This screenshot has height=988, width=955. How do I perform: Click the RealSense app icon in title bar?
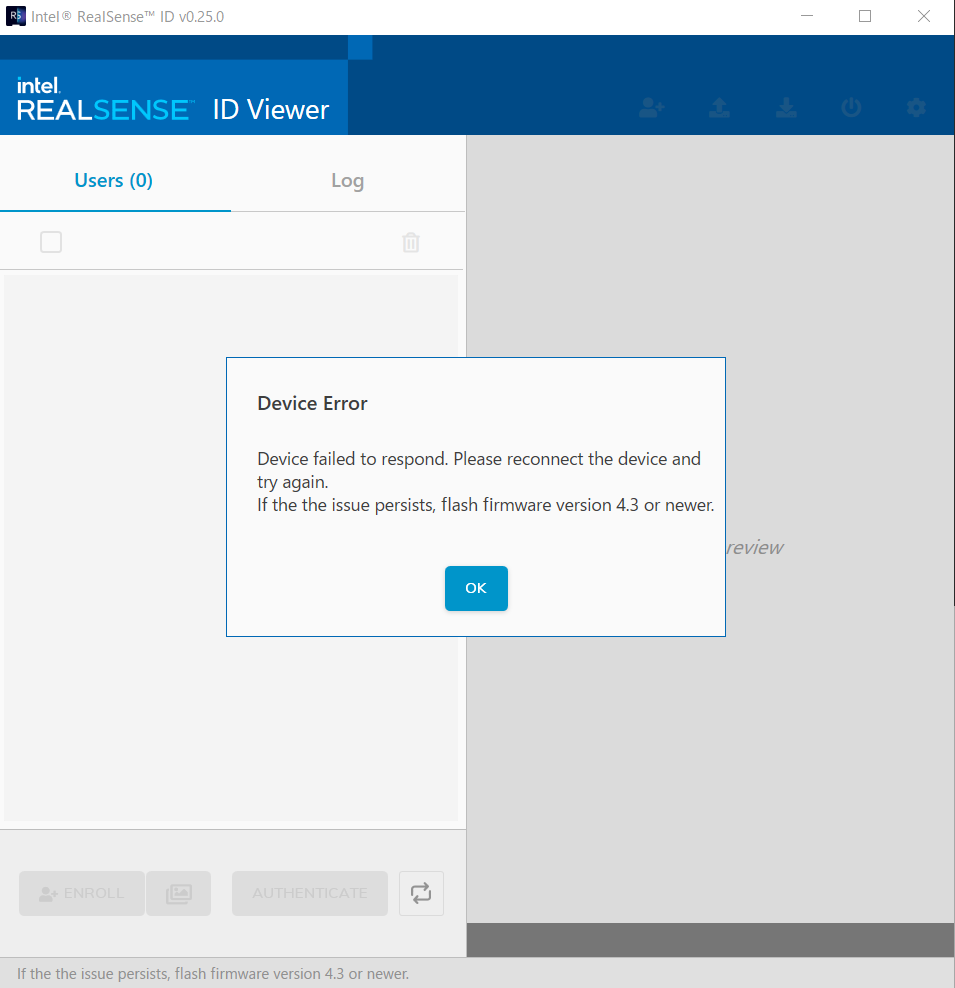click(x=16, y=16)
